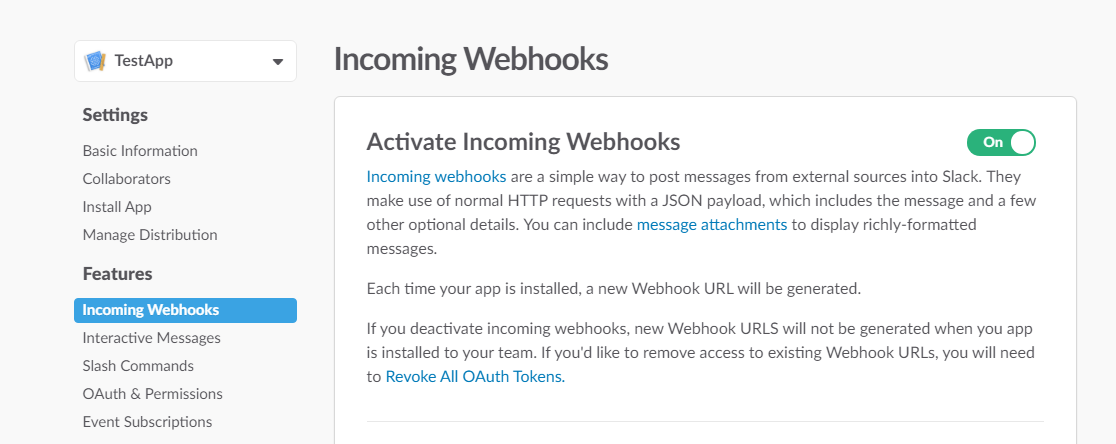Click the Activate Incoming Webhooks heading

pos(523,141)
